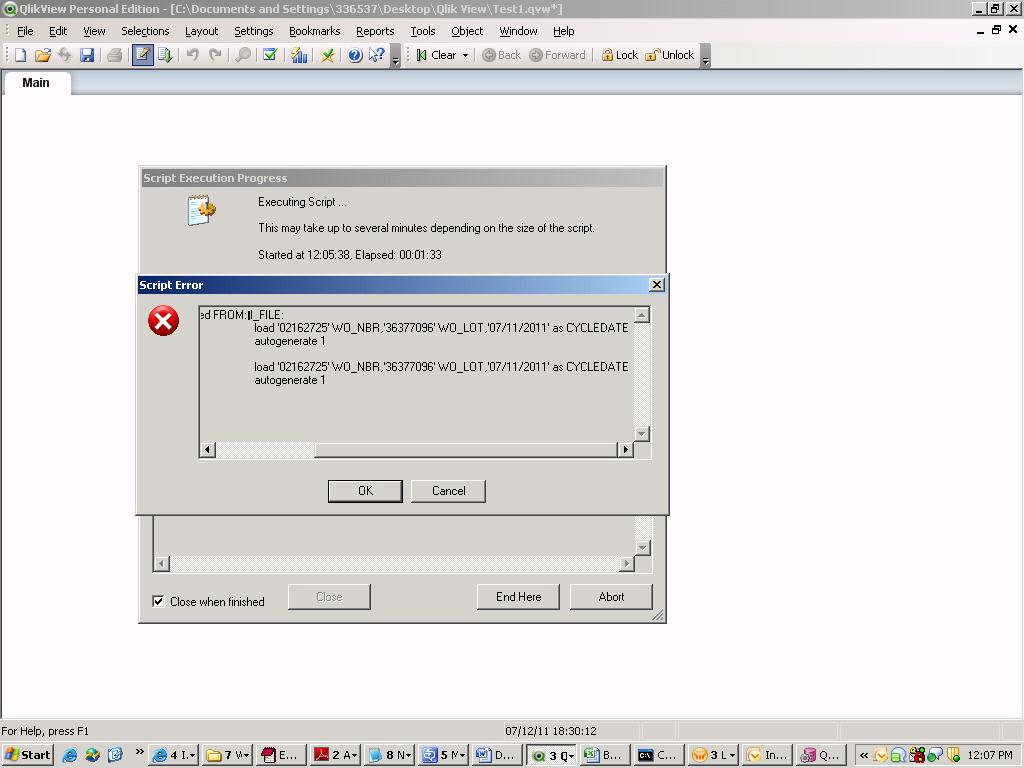Click progress window scroll left arrow
The height and width of the screenshot is (768, 1024).
point(161,564)
